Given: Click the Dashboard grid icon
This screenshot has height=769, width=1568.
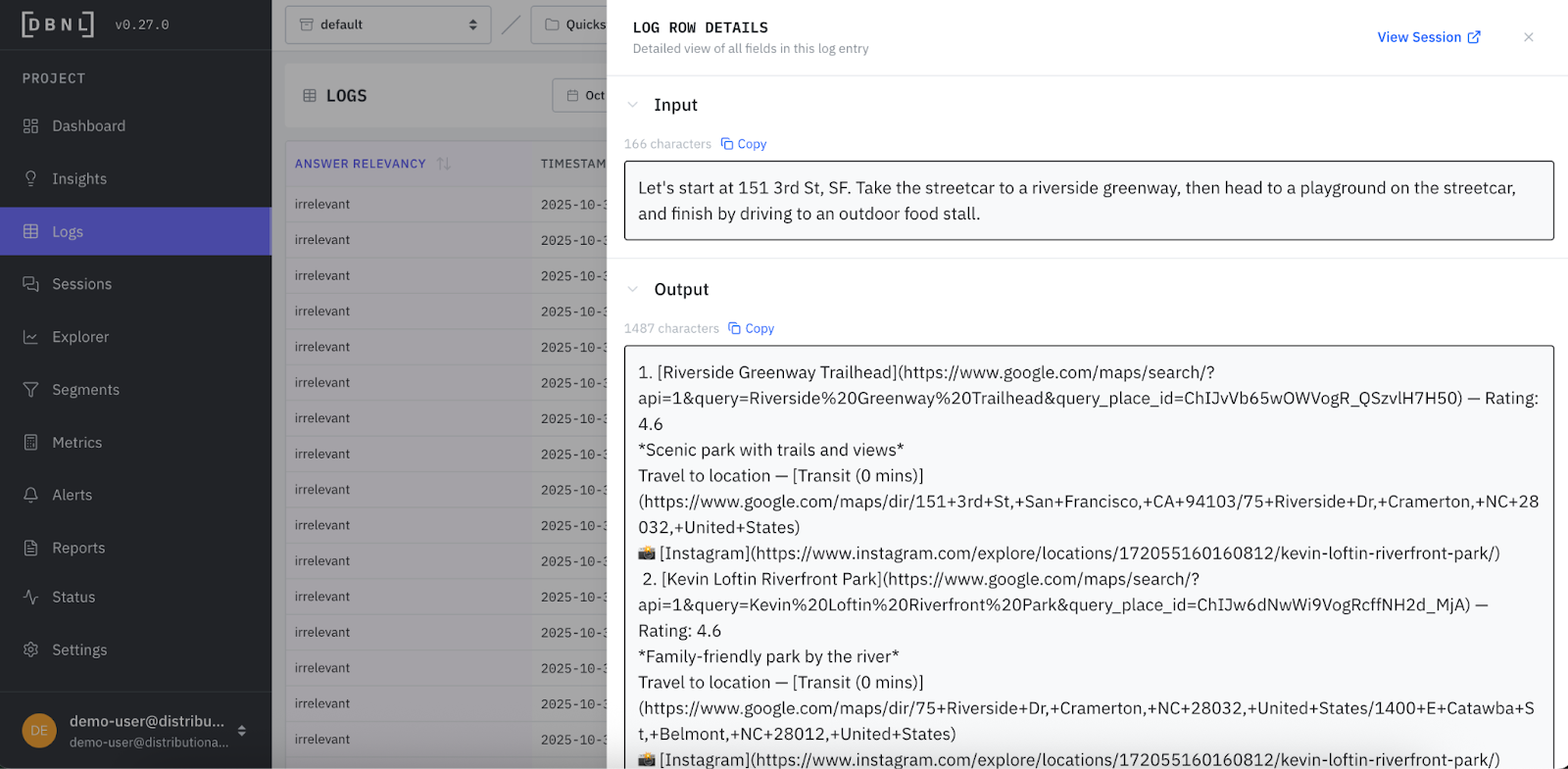Looking at the screenshot, I should click(x=30, y=126).
